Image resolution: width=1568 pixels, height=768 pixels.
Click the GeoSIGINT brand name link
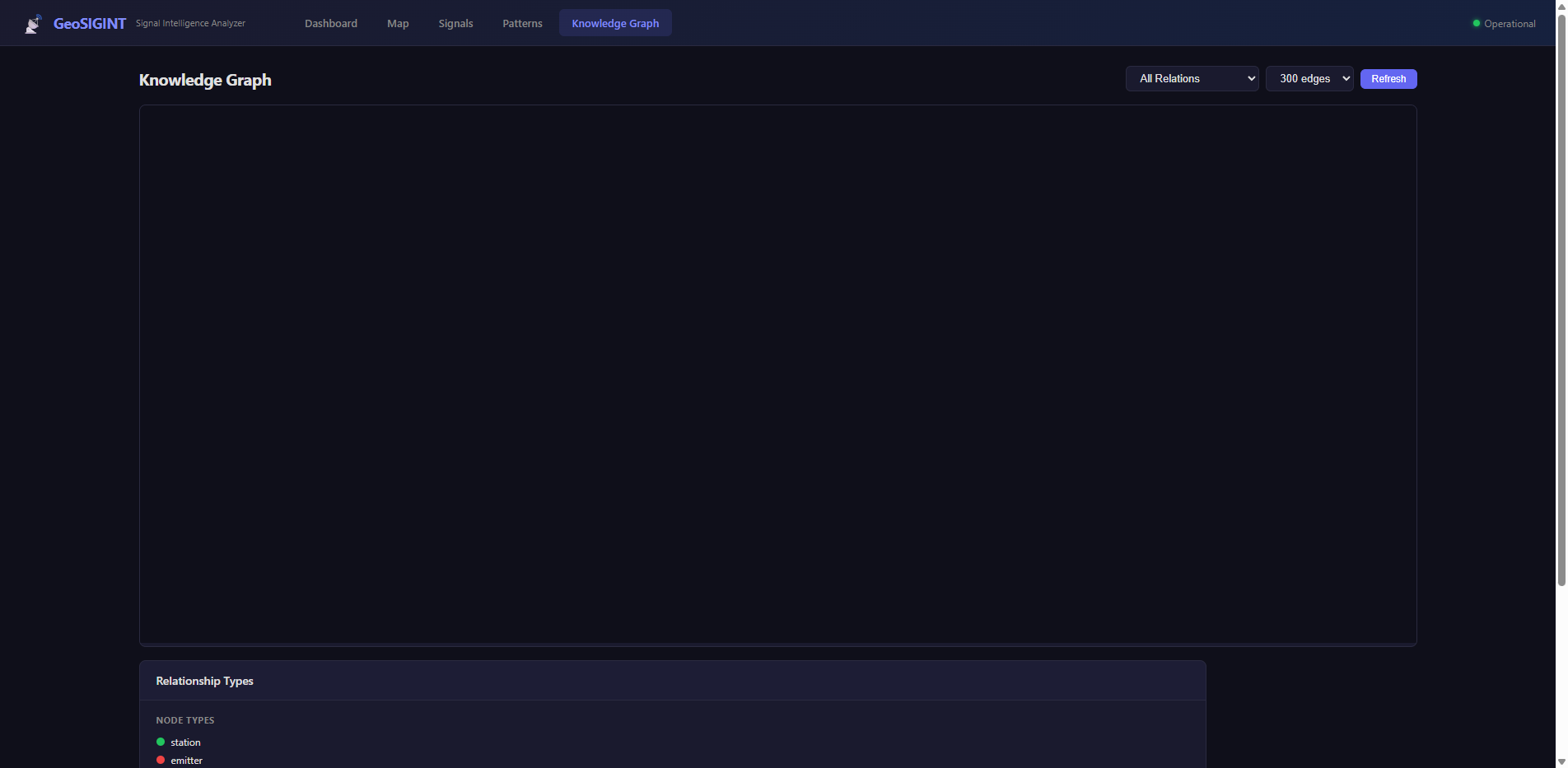click(89, 24)
